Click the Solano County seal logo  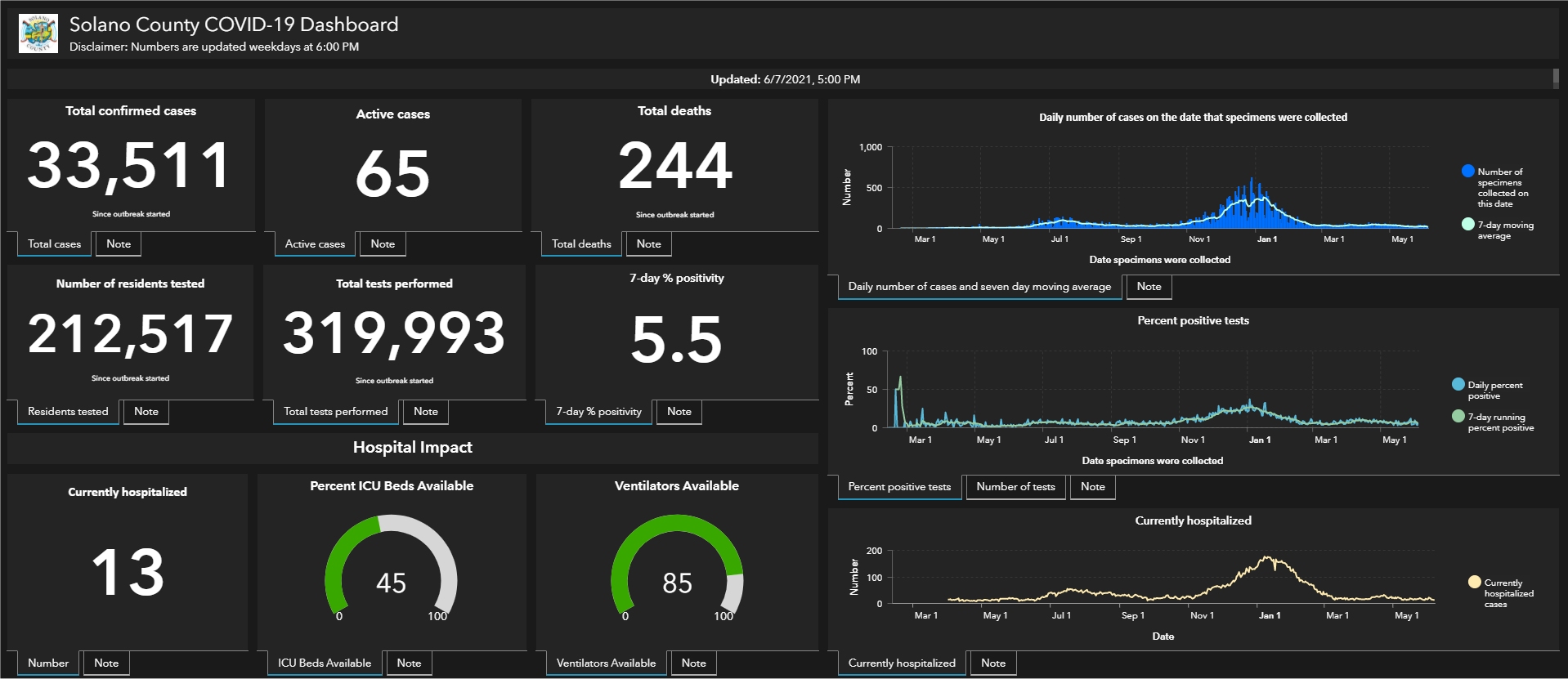[38, 34]
